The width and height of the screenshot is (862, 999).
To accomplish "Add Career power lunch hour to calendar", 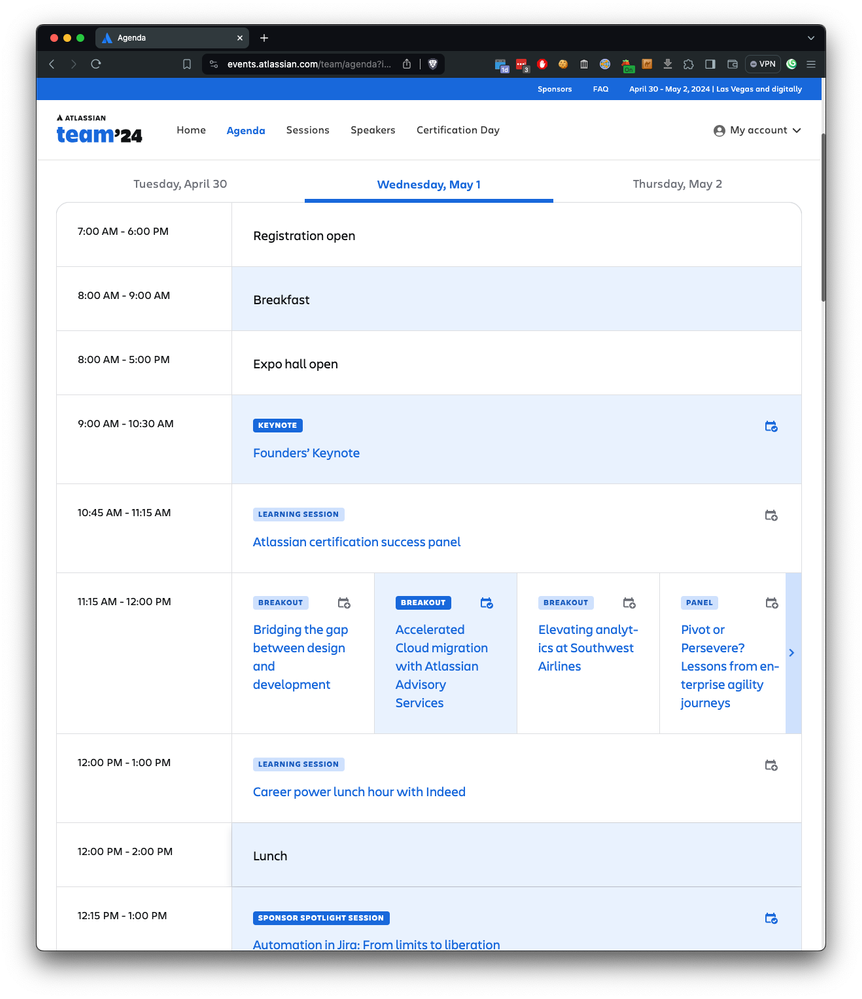I will click(x=771, y=765).
